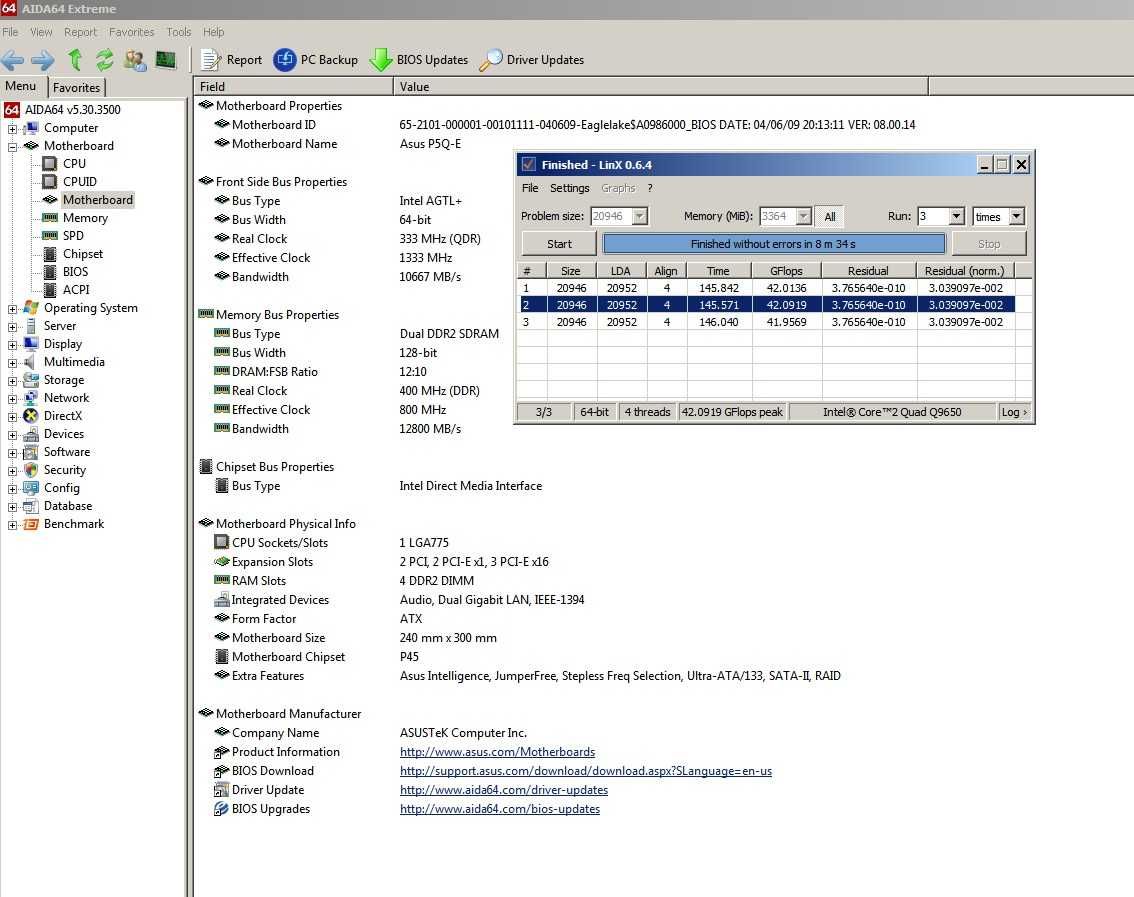
Task: Sort LinX results by Time column
Action: point(718,271)
